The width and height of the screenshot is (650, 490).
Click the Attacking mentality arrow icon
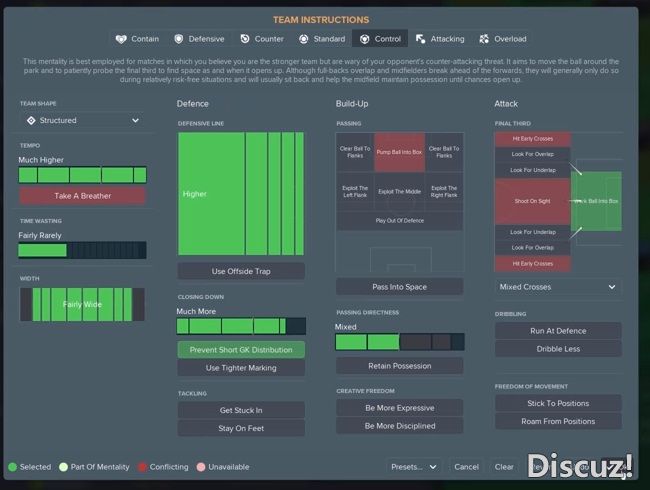point(420,39)
